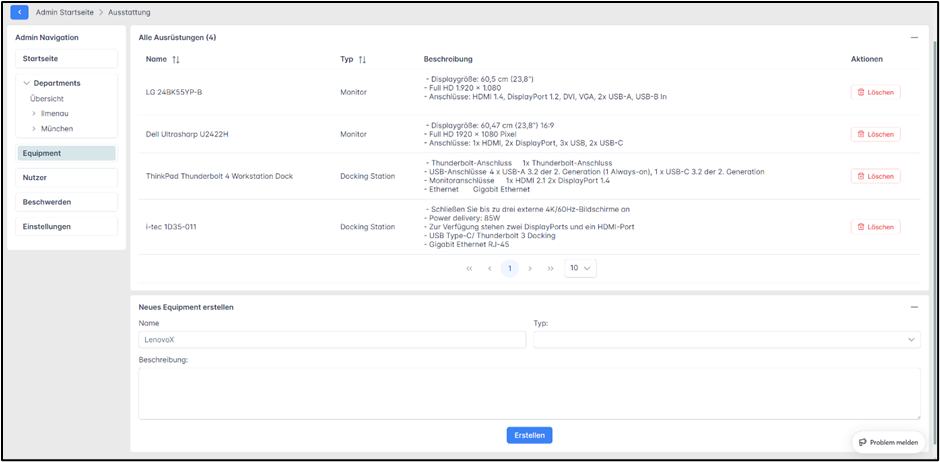Click the i-tec 1D35-011 name cell
The height and width of the screenshot is (462, 940).
pyautogui.click(x=171, y=227)
